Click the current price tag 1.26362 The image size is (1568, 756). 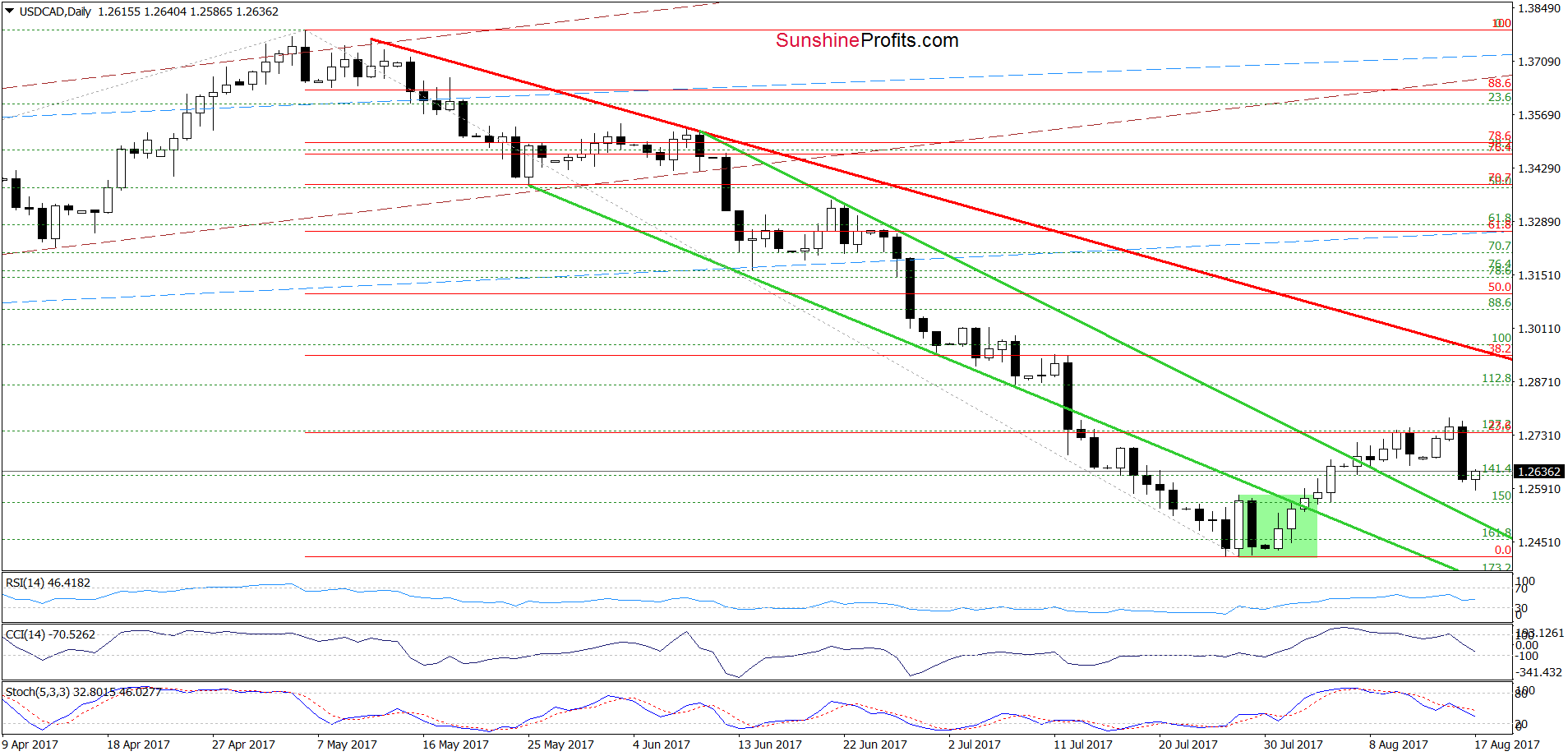click(1538, 472)
